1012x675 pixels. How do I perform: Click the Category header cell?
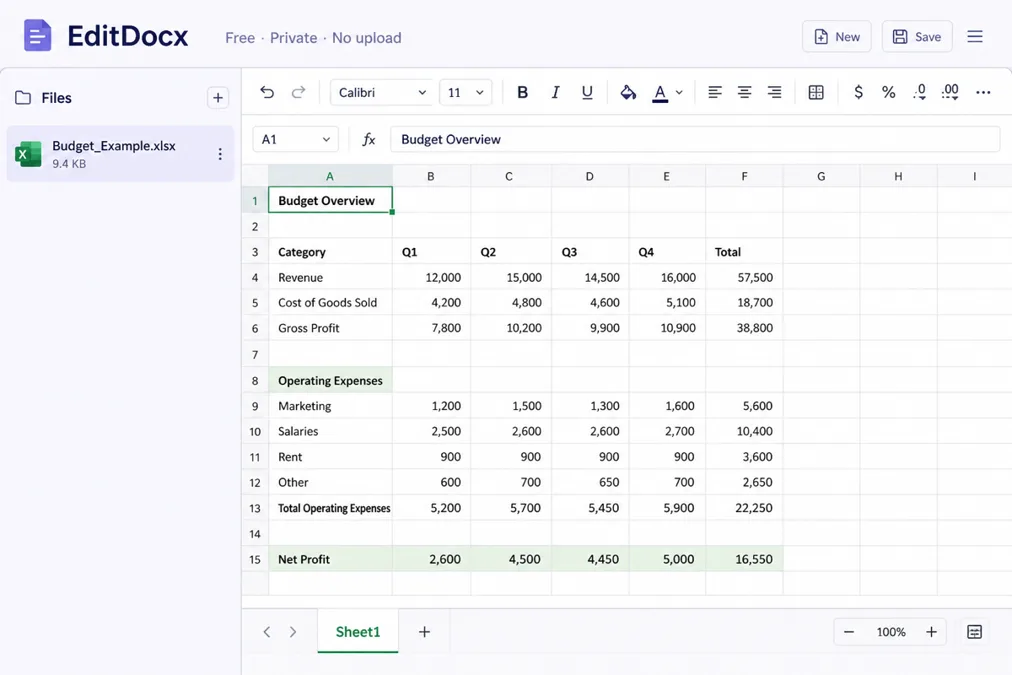tap(330, 252)
